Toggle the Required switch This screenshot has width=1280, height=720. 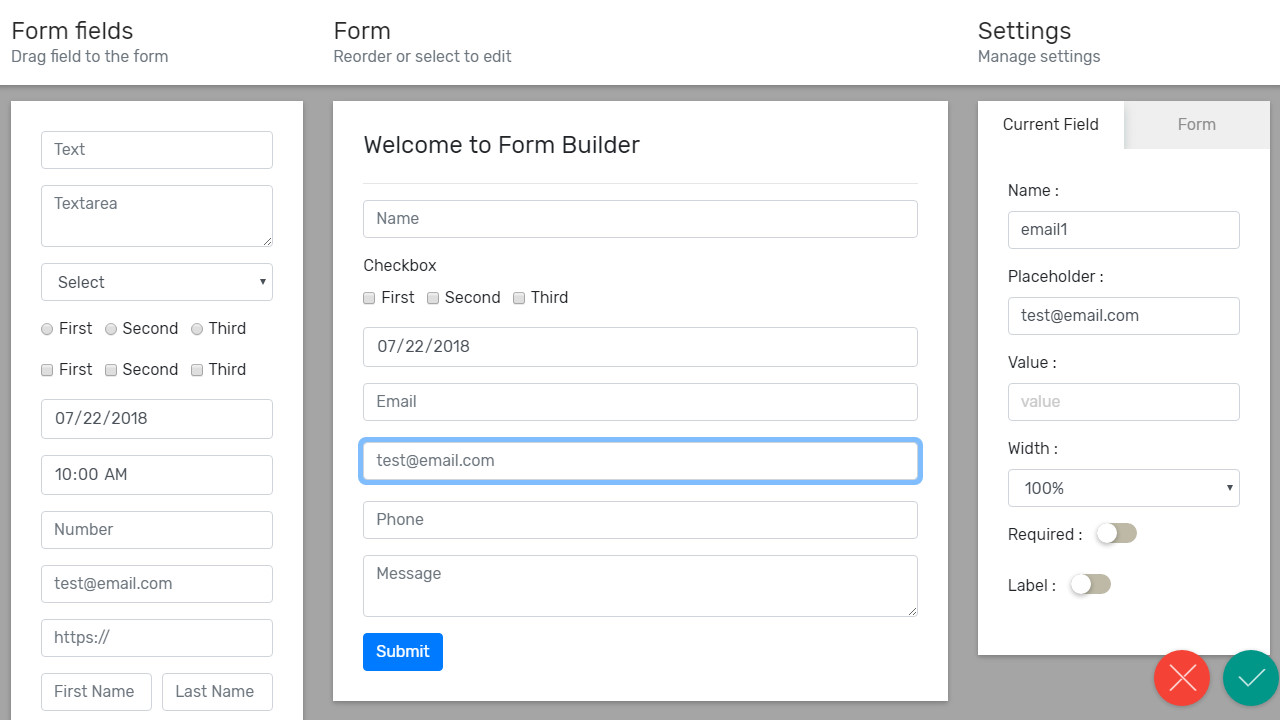pyautogui.click(x=1116, y=534)
